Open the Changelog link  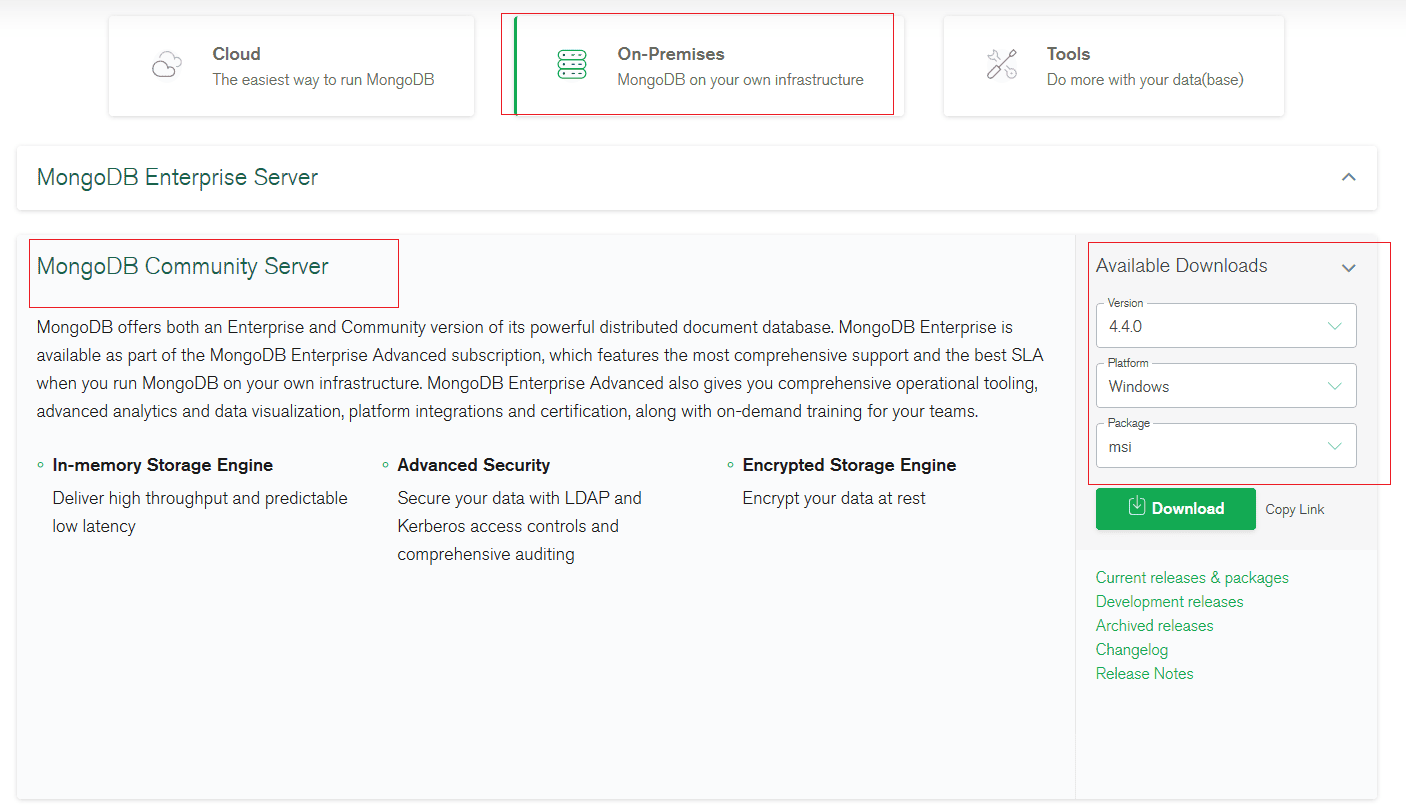(x=1131, y=650)
